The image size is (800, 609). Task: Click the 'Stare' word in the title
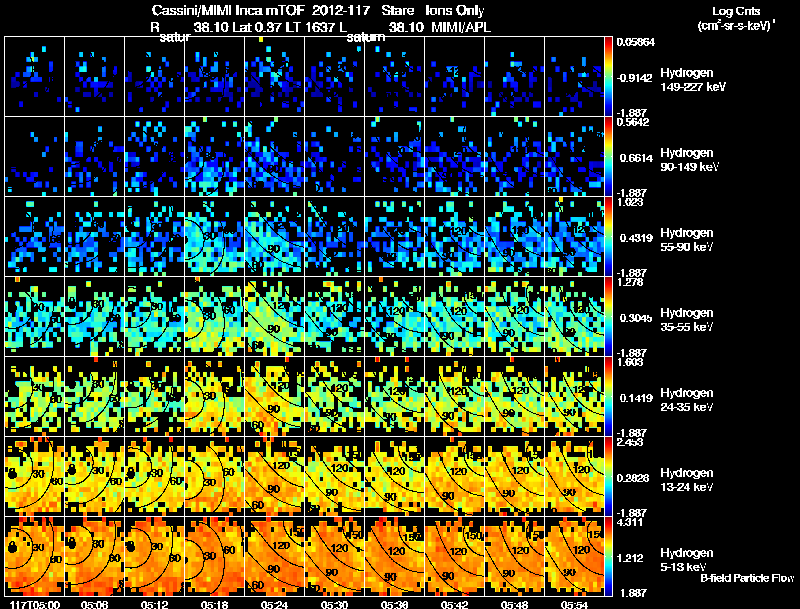point(397,10)
